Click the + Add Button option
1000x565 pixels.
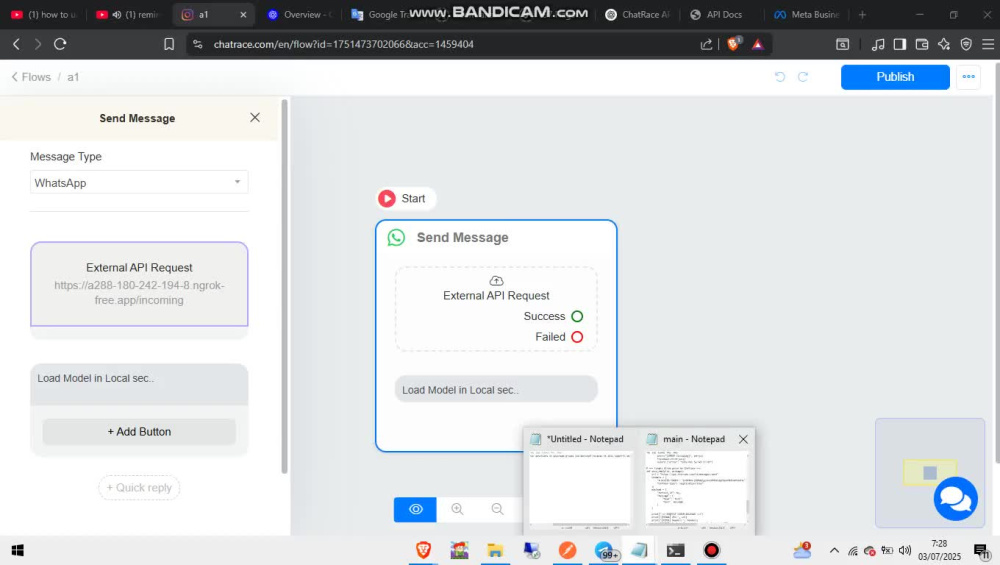(139, 432)
